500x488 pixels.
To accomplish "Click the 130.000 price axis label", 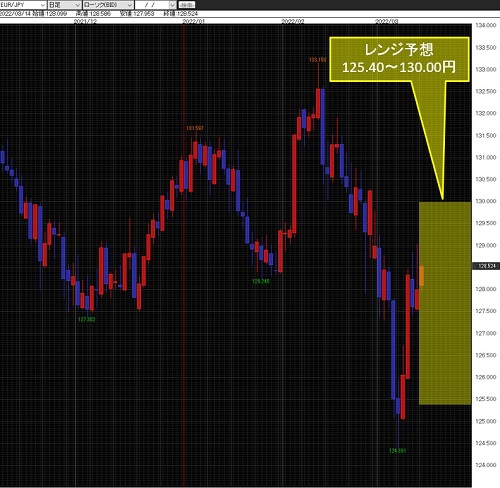I will tap(486, 201).
